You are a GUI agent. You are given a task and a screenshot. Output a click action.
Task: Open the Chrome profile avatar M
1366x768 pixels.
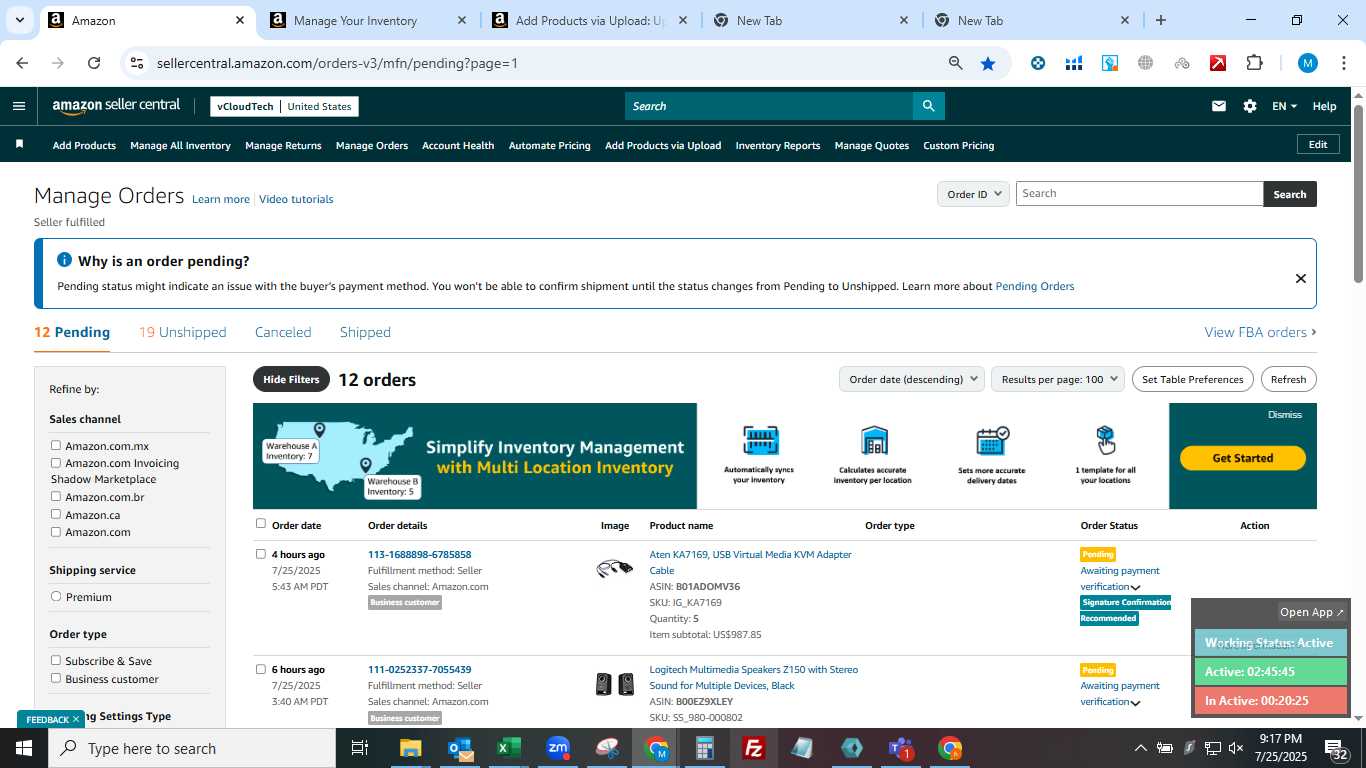point(1308,63)
